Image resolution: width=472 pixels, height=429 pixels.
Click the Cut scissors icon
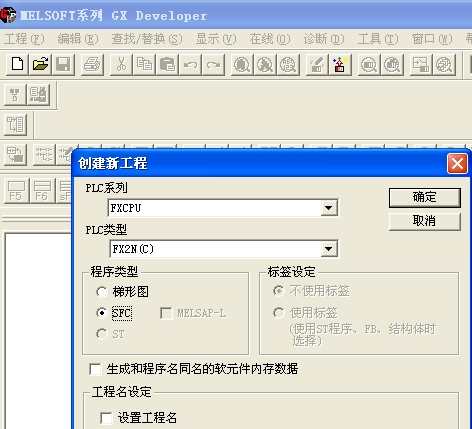[x=121, y=64]
